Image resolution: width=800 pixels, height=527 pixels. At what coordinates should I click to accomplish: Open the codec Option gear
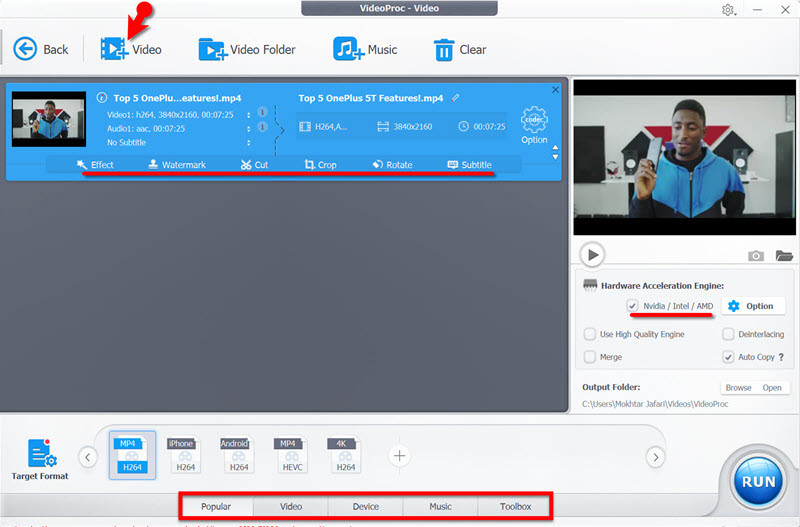tap(534, 125)
